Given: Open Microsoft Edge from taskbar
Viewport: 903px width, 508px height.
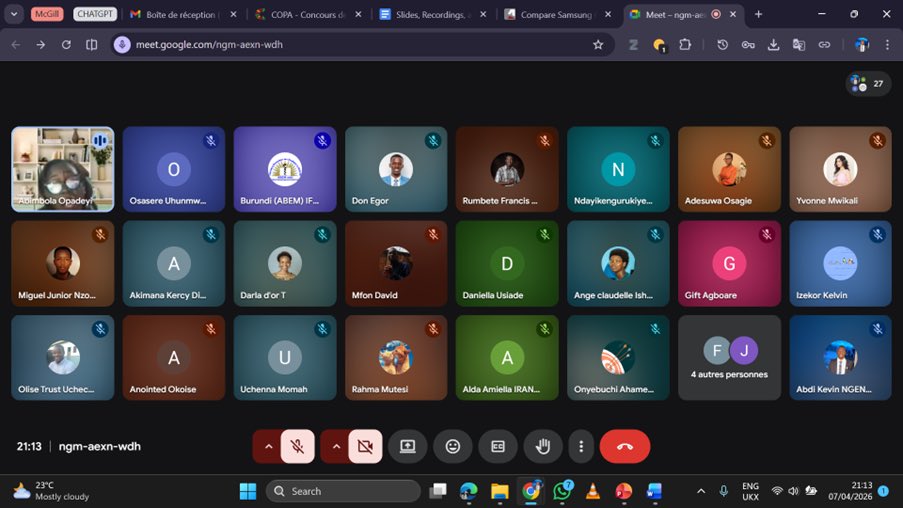Looking at the screenshot, I should [469, 491].
